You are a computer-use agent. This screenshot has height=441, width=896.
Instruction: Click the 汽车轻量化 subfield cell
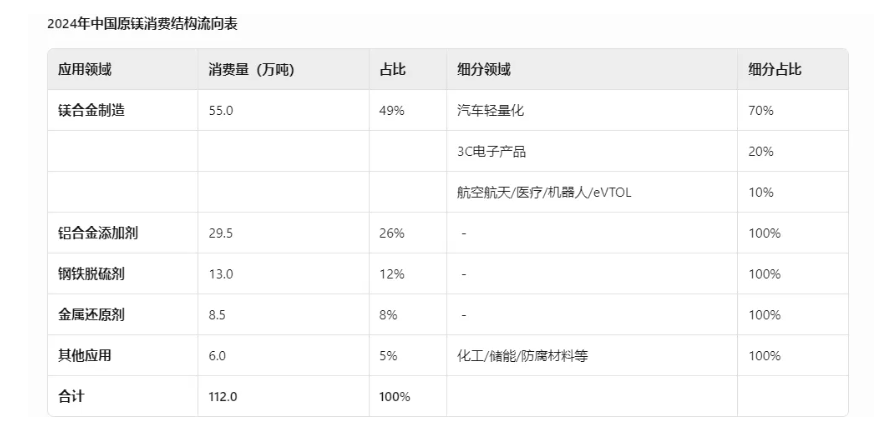click(x=490, y=111)
